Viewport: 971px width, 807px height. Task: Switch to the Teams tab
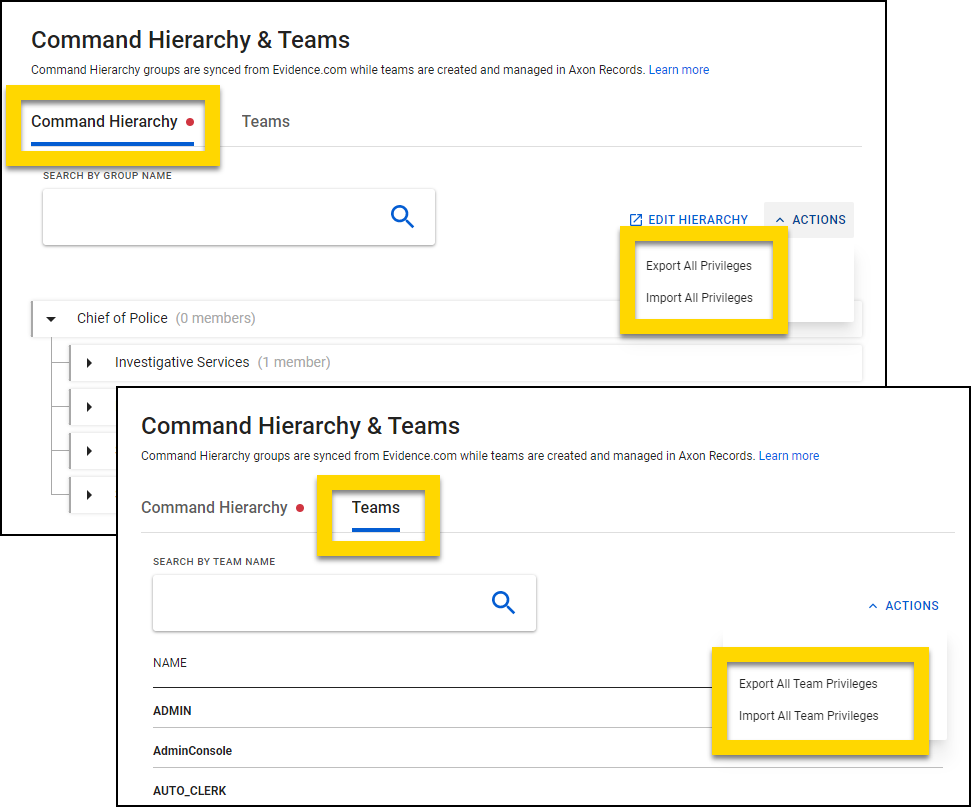click(x=375, y=507)
